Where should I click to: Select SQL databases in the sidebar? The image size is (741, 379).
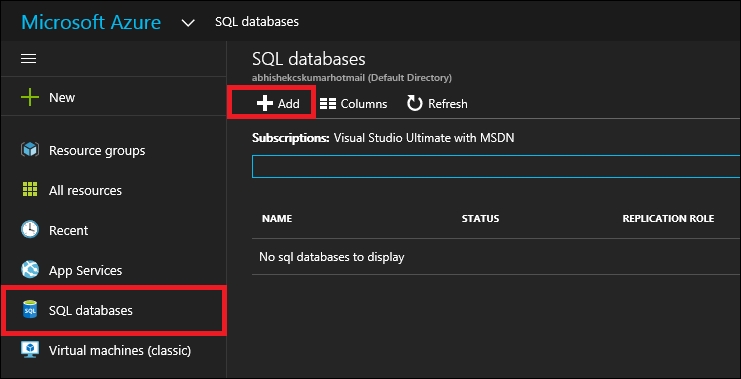click(x=113, y=310)
